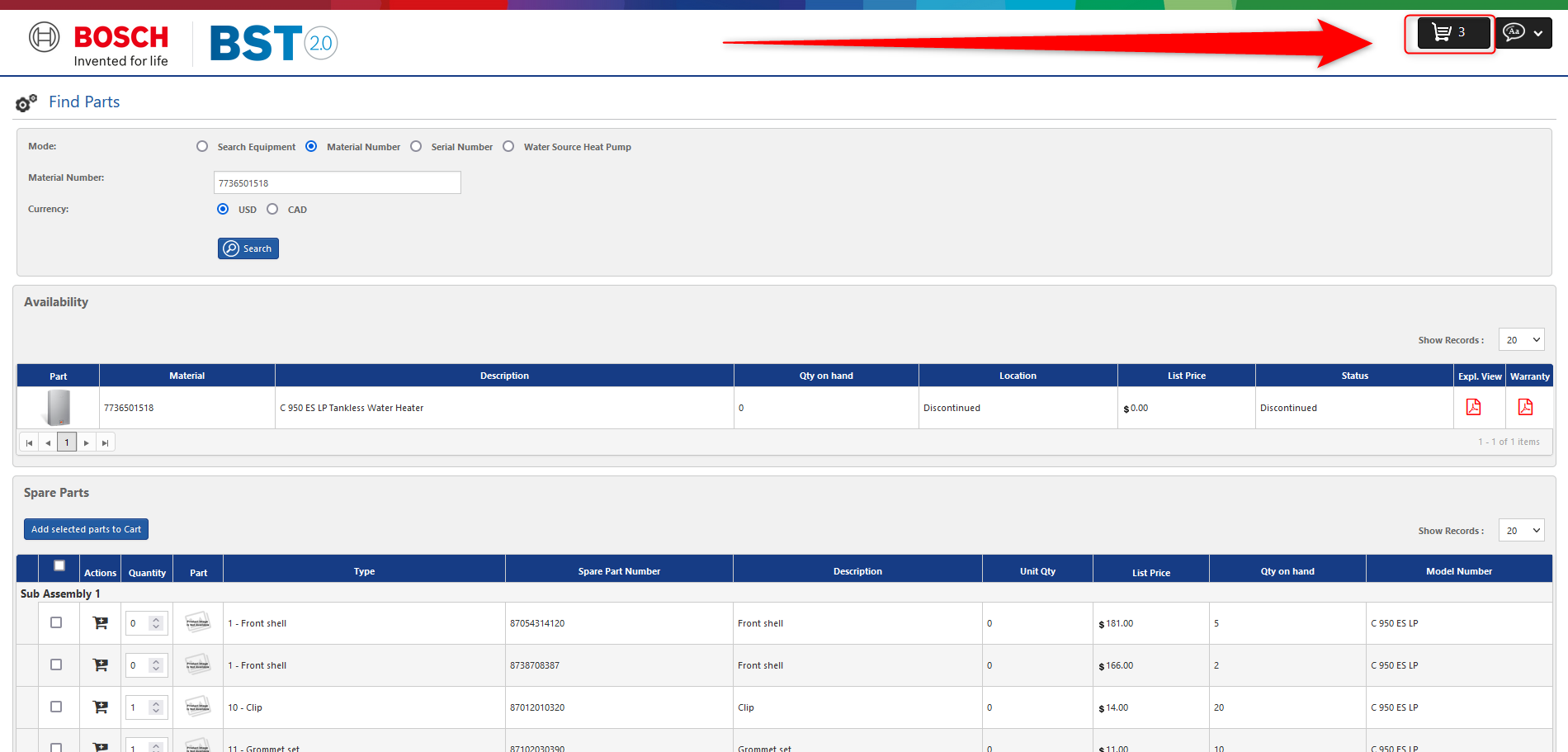1568x752 pixels.
Task: Adjust quantity stepper for part 87054314120
Action: point(156,623)
